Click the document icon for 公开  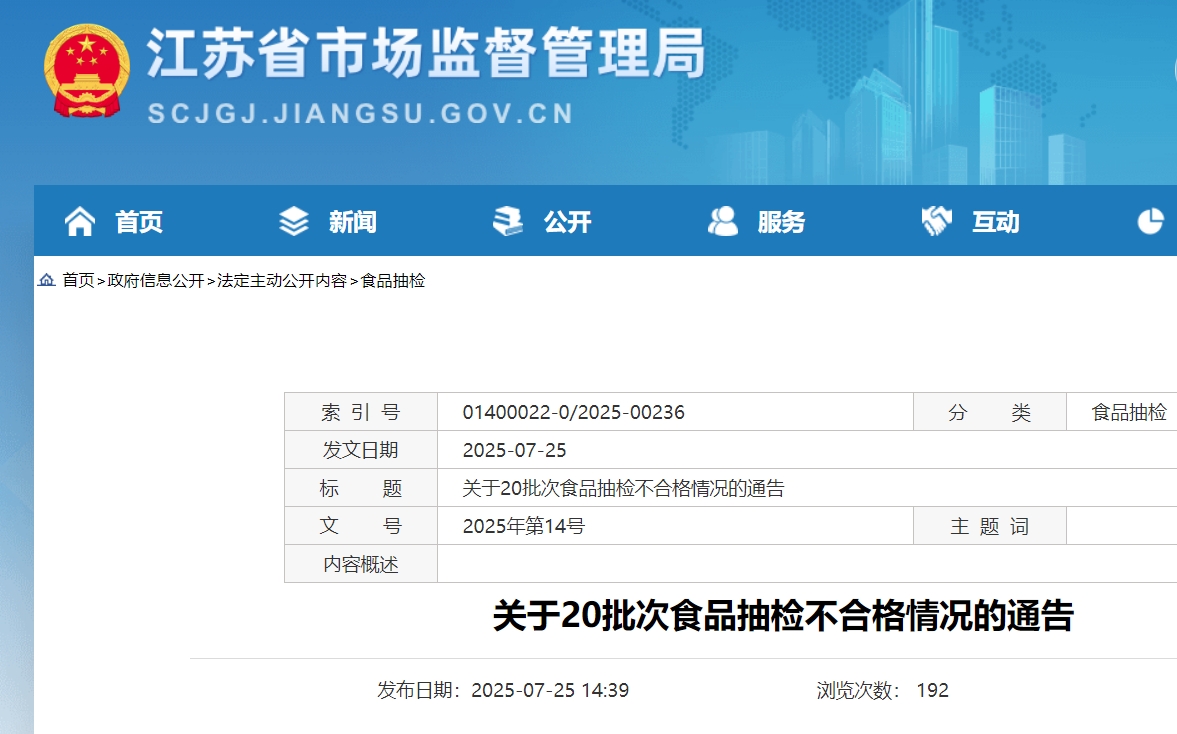508,222
